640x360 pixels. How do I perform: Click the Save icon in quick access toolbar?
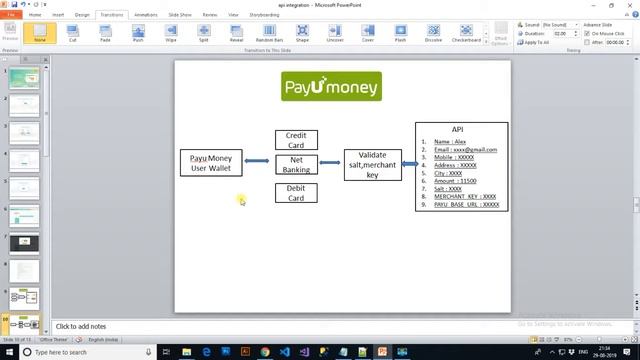point(14,4)
